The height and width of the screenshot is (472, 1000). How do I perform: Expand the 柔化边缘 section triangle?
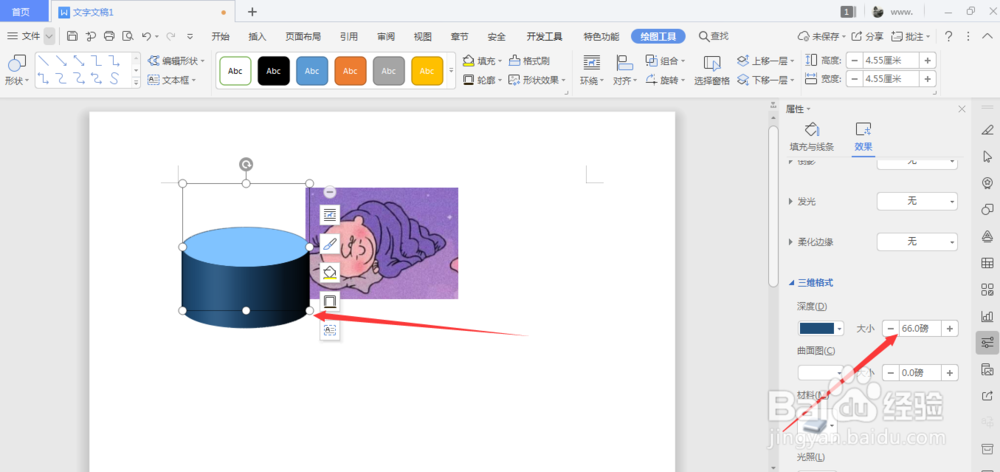pos(791,242)
